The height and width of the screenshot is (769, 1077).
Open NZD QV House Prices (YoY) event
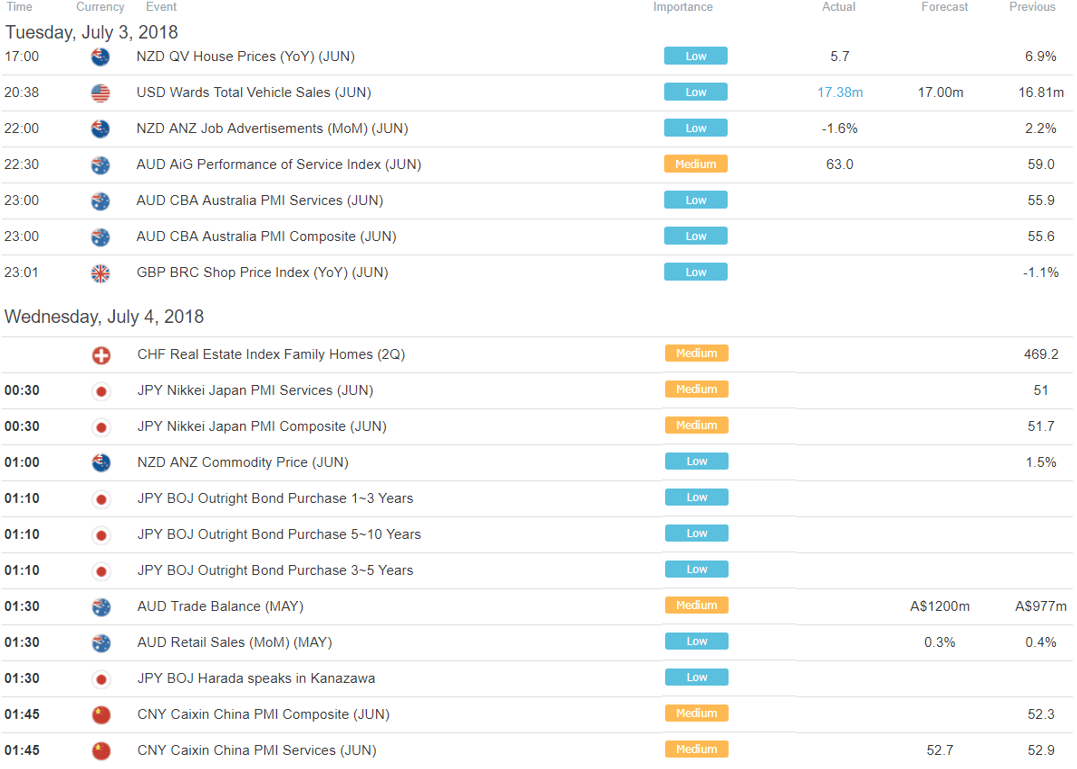tap(246, 56)
